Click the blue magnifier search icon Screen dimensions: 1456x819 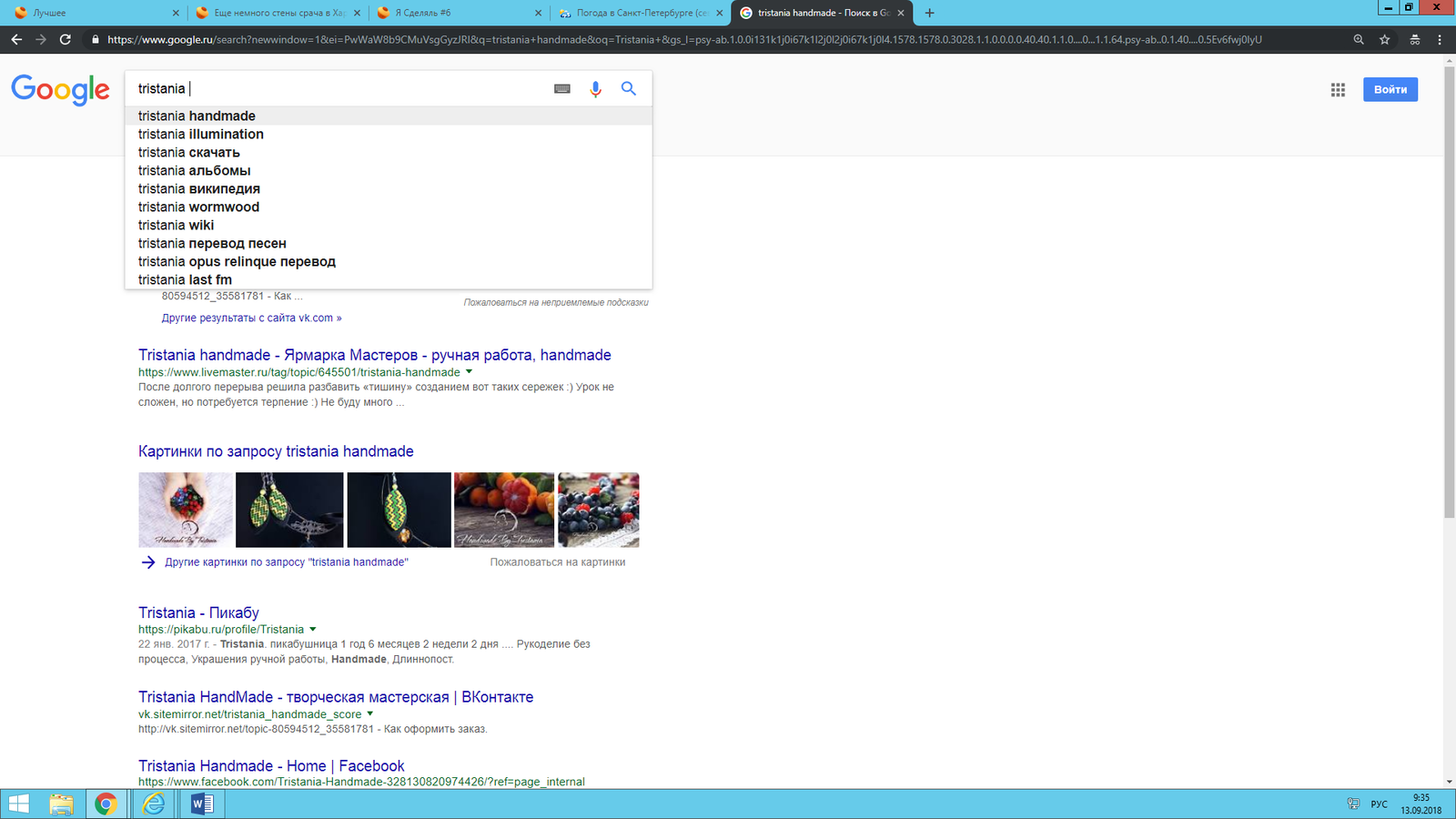629,89
